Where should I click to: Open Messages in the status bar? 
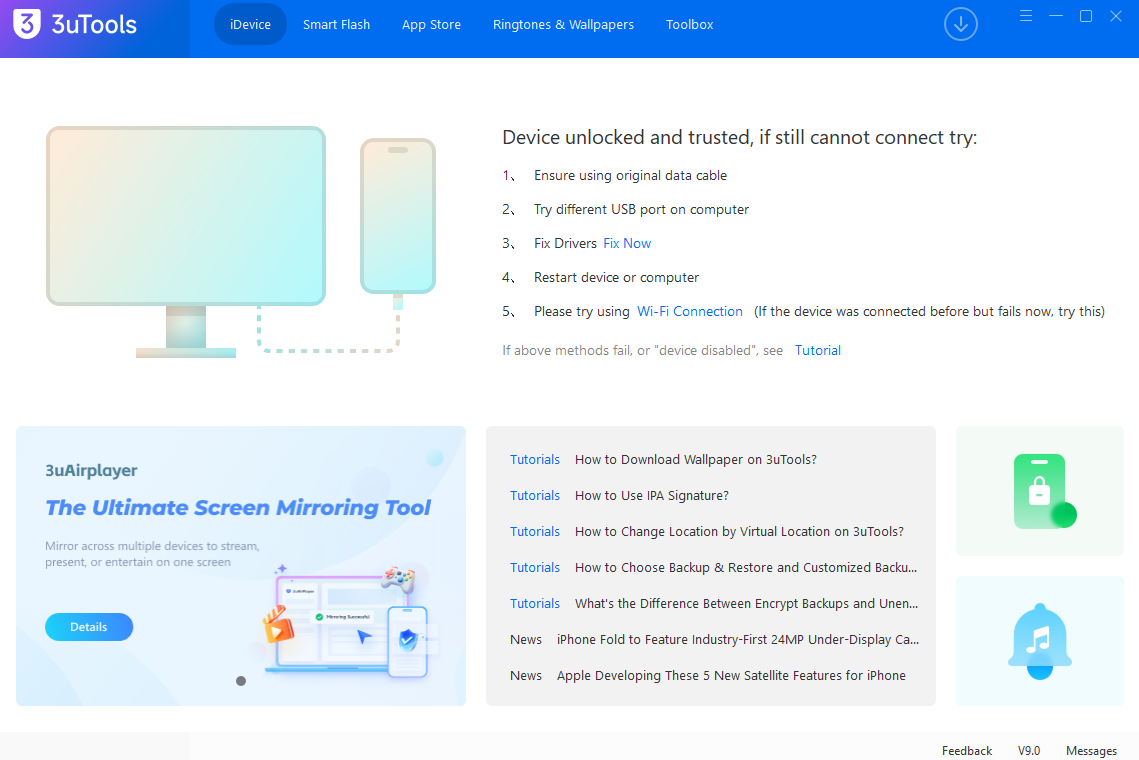1091,751
